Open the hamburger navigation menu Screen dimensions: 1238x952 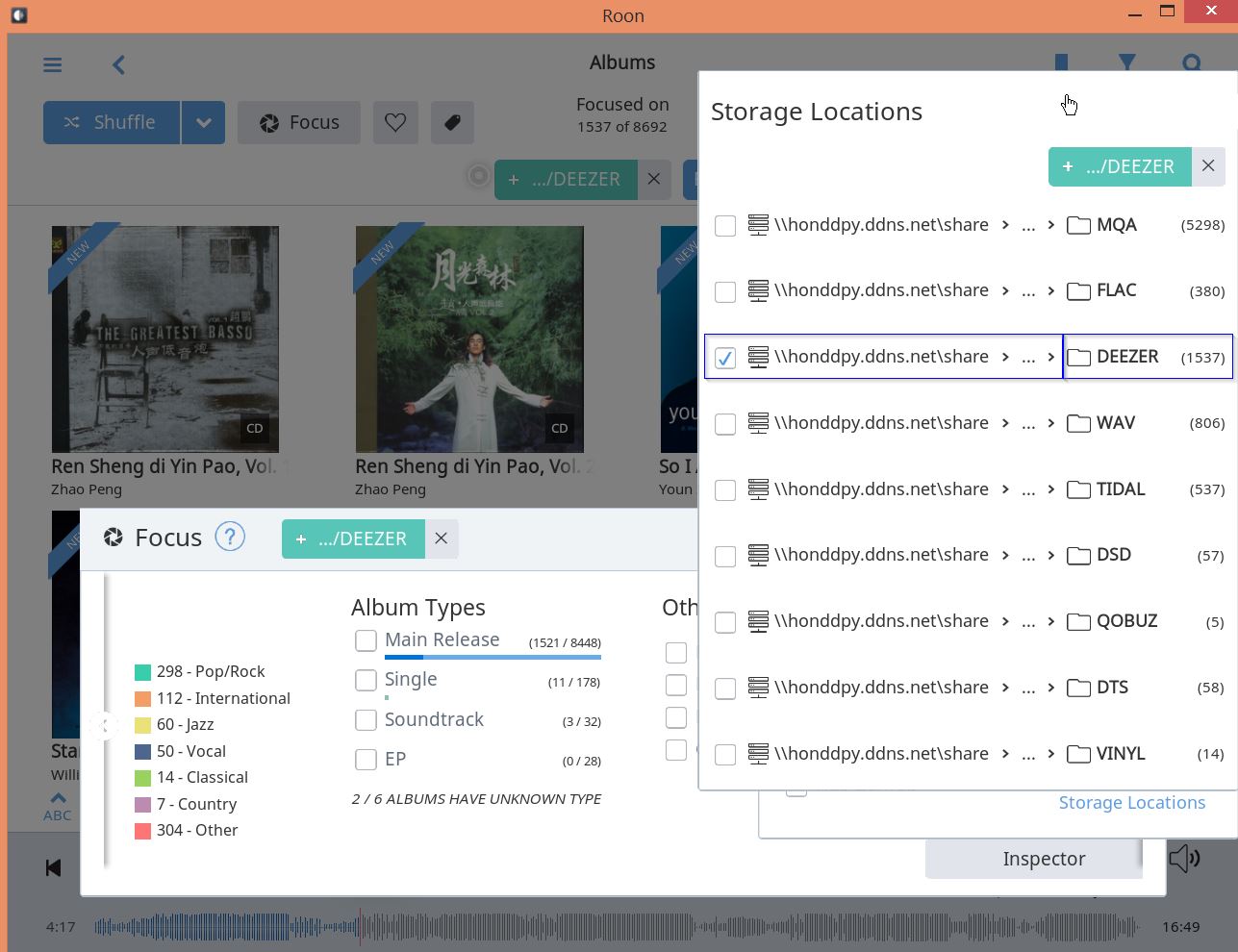coord(53,64)
